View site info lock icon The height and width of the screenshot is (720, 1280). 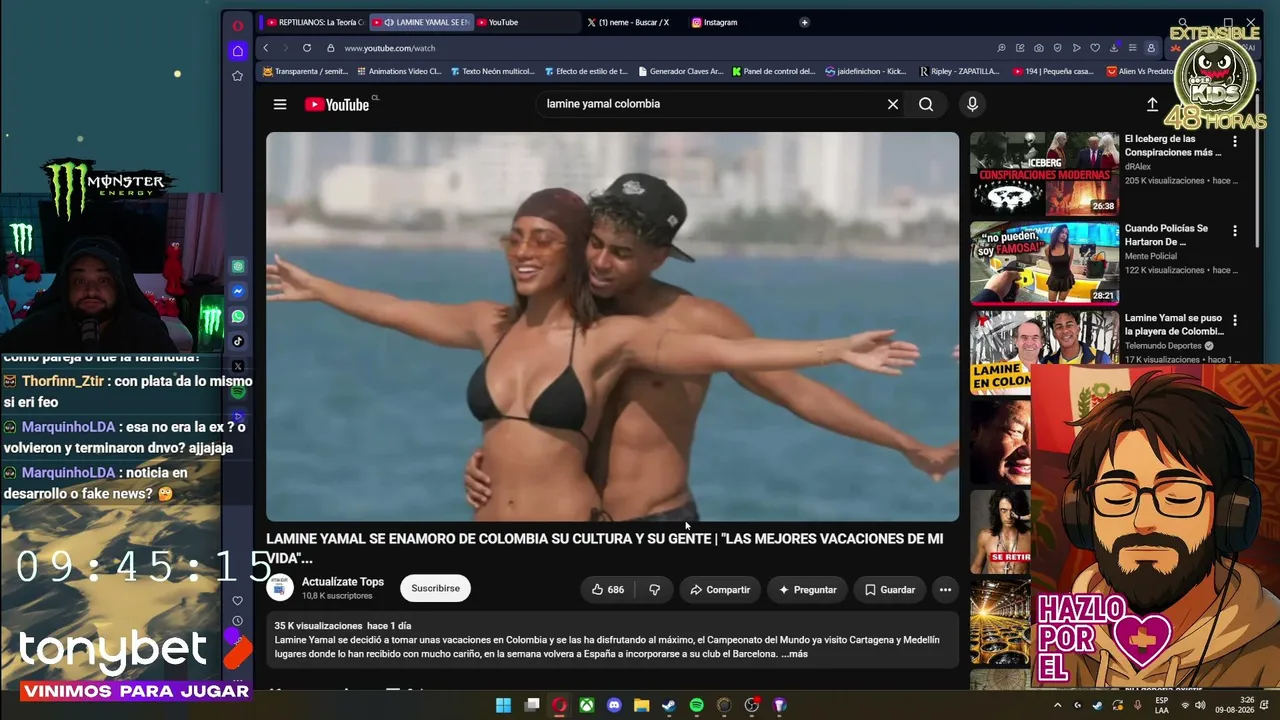pos(330,48)
